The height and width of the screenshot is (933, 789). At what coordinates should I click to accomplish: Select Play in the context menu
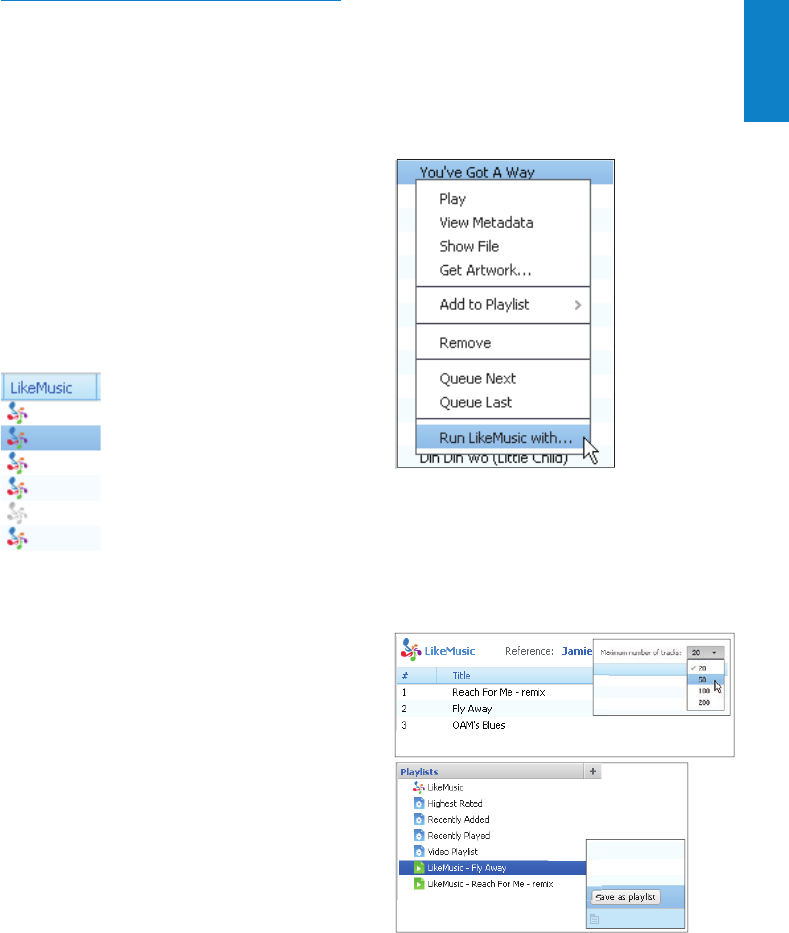click(452, 199)
